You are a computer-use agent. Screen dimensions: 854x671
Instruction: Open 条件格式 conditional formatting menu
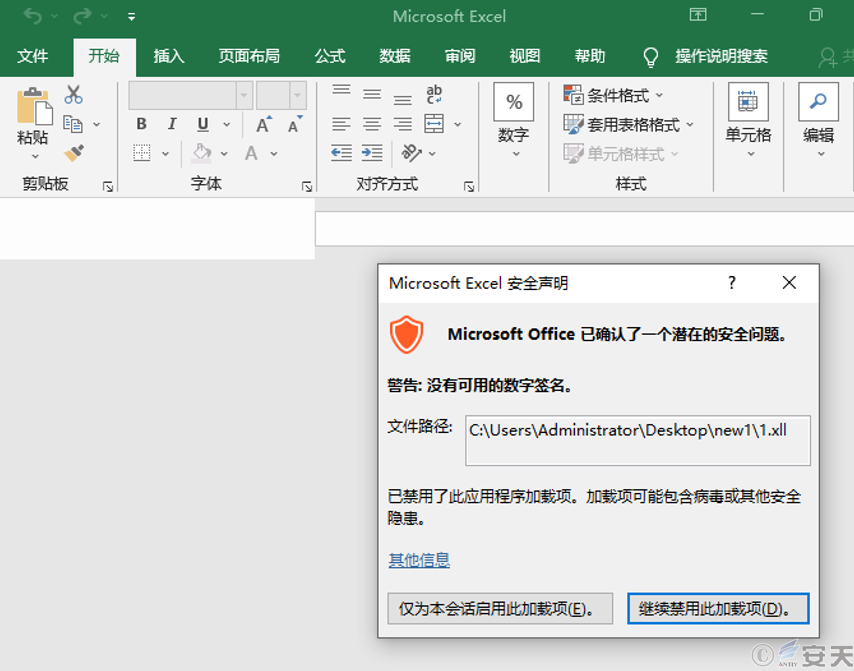tap(613, 95)
